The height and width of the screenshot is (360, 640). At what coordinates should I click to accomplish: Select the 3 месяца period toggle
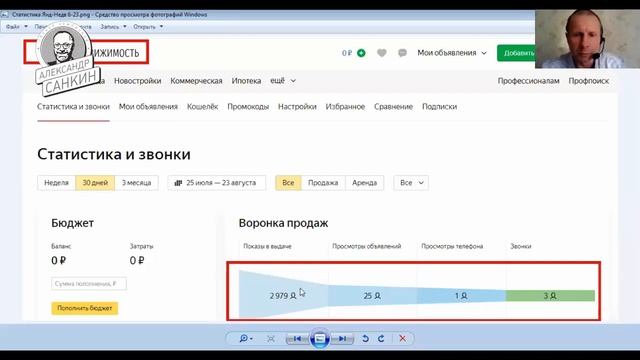coord(136,183)
